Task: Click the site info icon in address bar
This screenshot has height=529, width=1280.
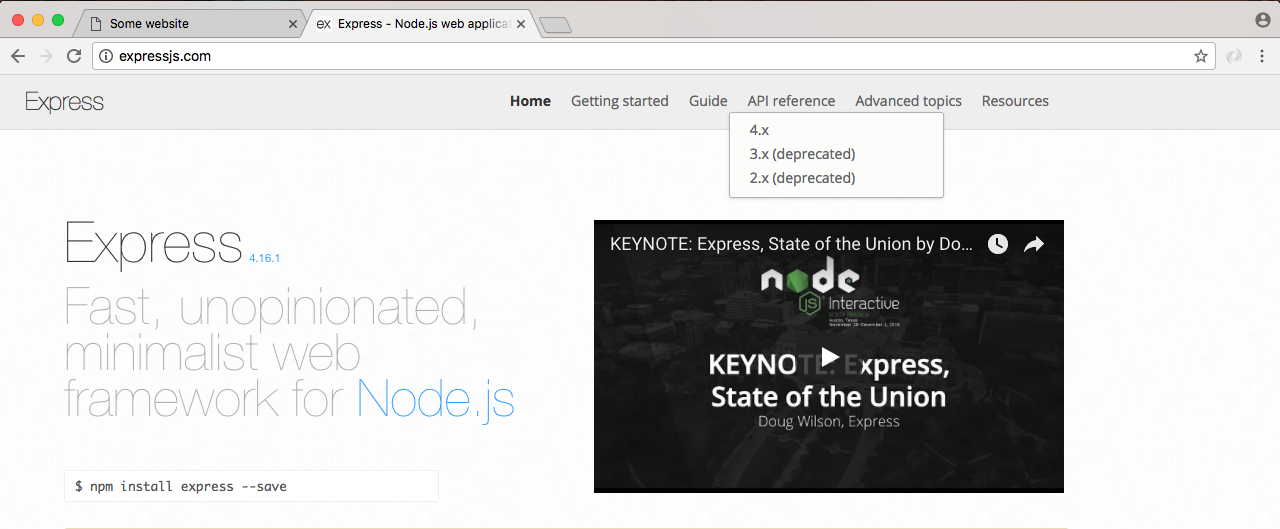Action: tap(106, 56)
